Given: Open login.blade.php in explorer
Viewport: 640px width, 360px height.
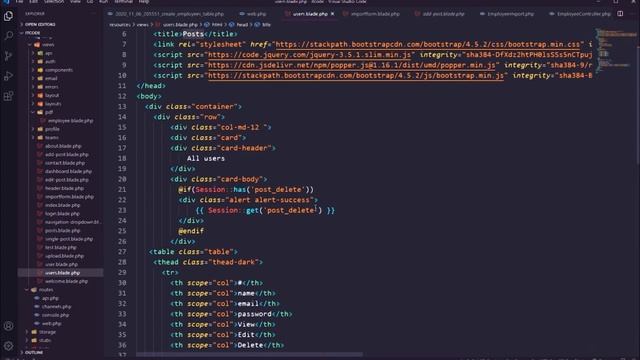Looking at the screenshot, I should click(62, 214).
